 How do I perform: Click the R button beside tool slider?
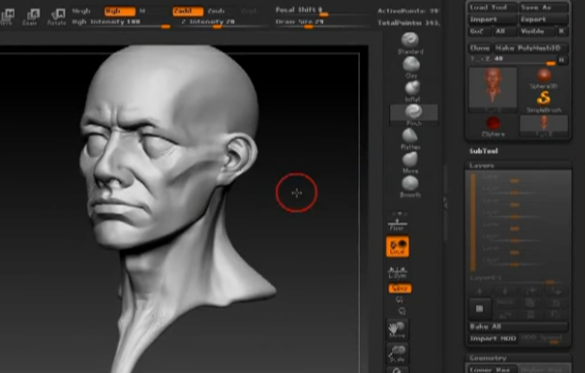[562, 60]
